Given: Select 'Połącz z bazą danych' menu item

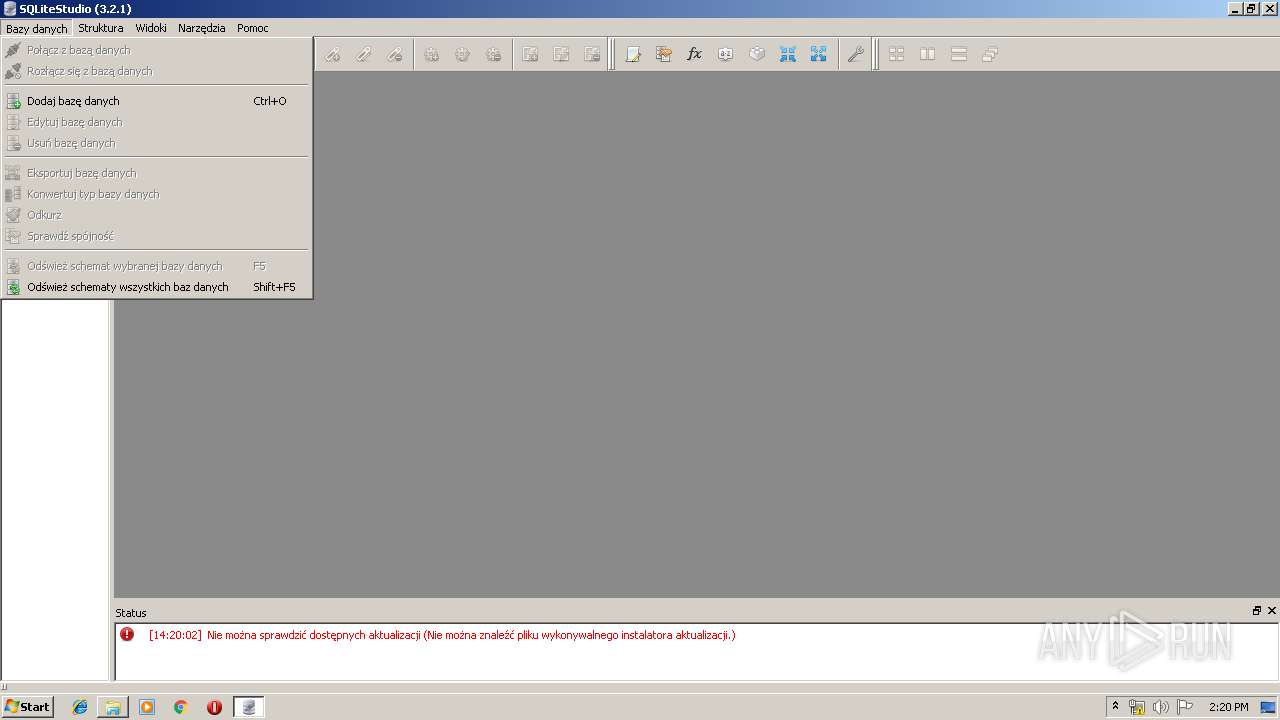Looking at the screenshot, I should pos(157,50).
